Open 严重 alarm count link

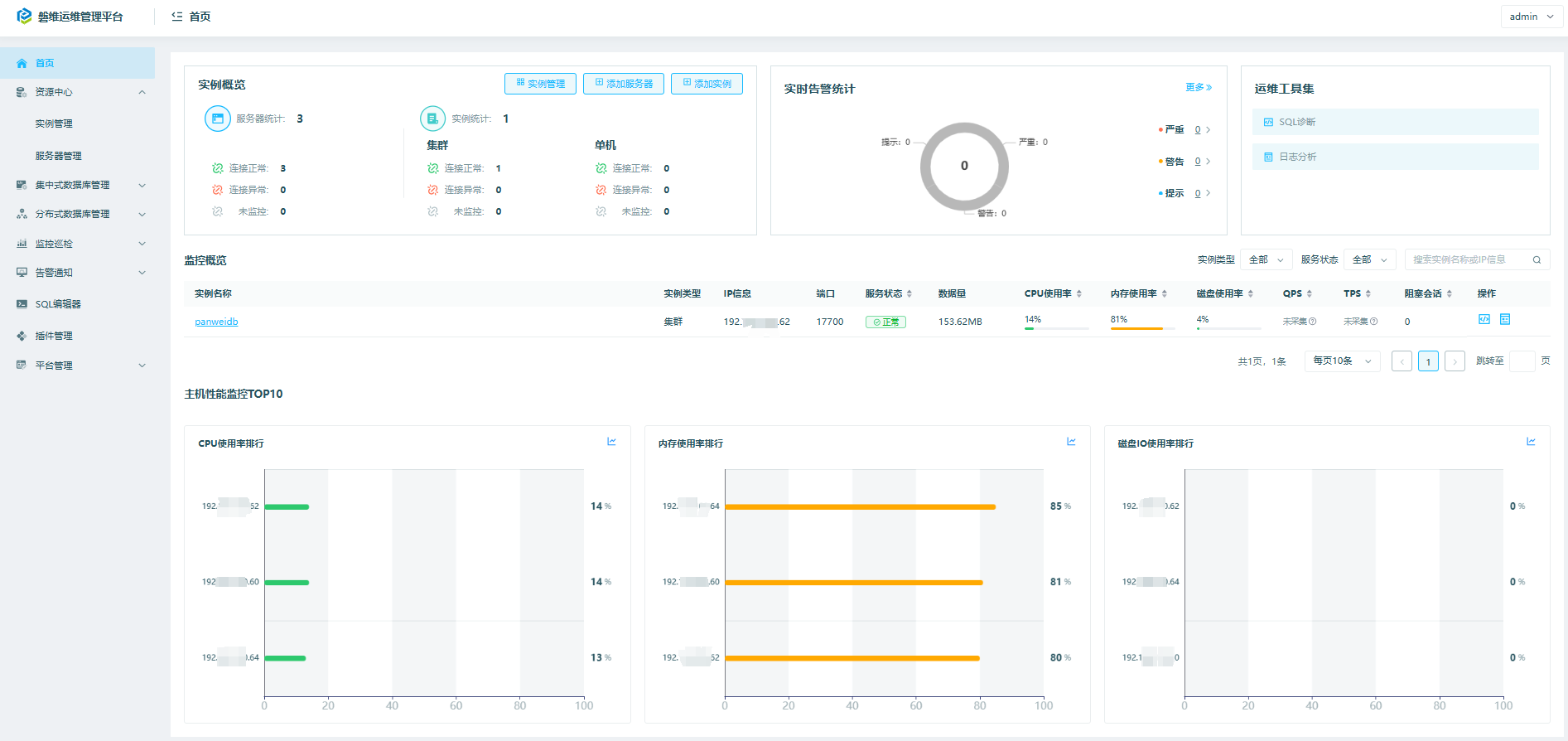click(1198, 129)
